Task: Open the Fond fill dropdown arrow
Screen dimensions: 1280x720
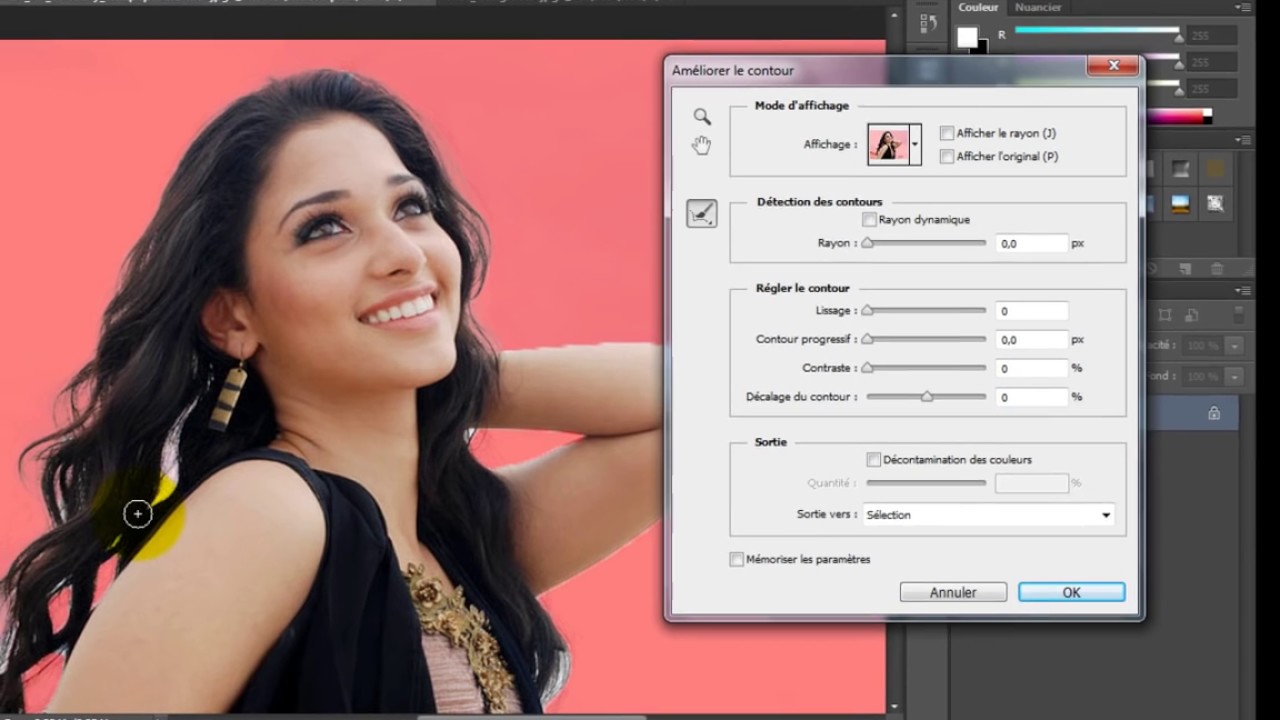Action: click(x=1235, y=377)
